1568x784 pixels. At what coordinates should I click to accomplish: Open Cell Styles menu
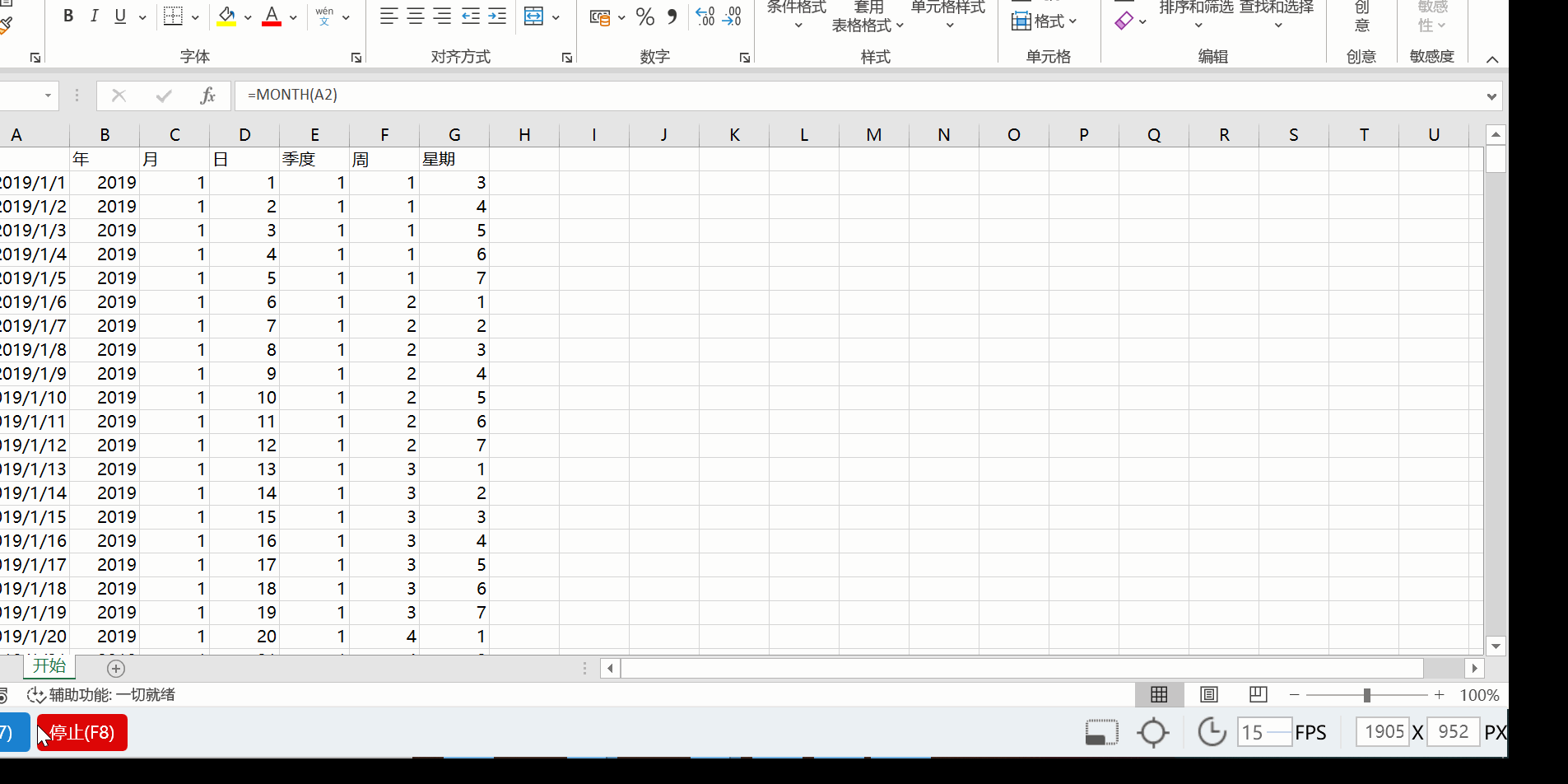[948, 16]
